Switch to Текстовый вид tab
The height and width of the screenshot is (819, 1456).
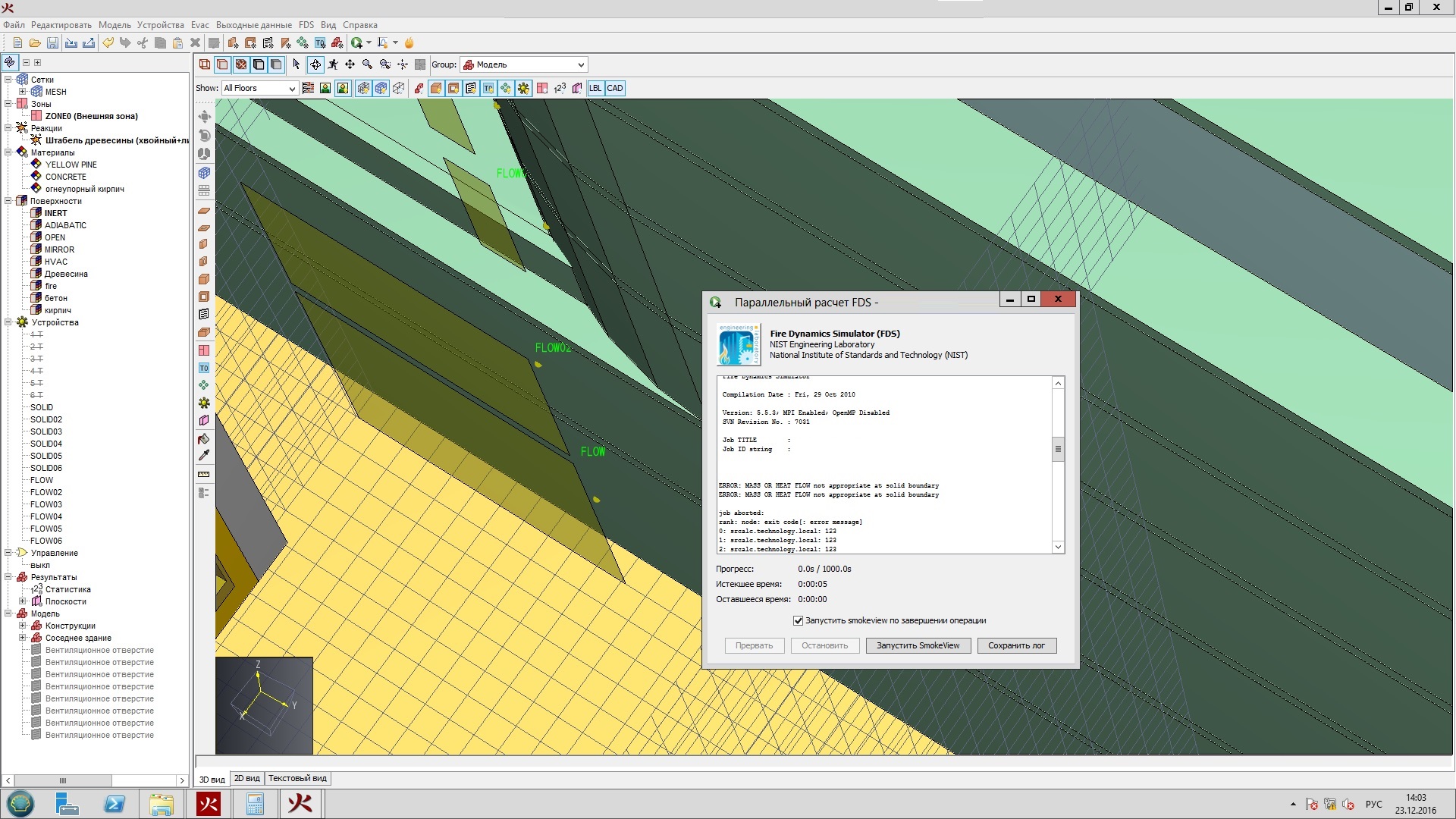pyautogui.click(x=297, y=778)
